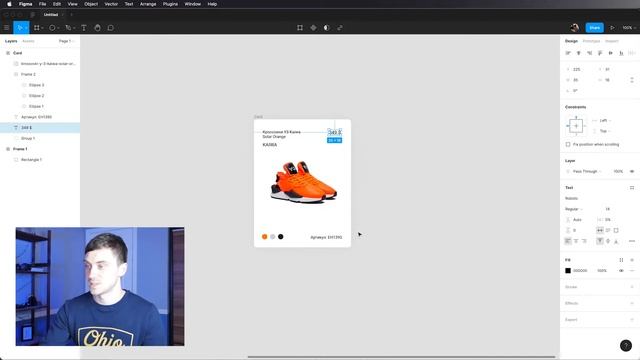Click text vertical align top icon
The image size is (640, 360).
(x=600, y=241)
